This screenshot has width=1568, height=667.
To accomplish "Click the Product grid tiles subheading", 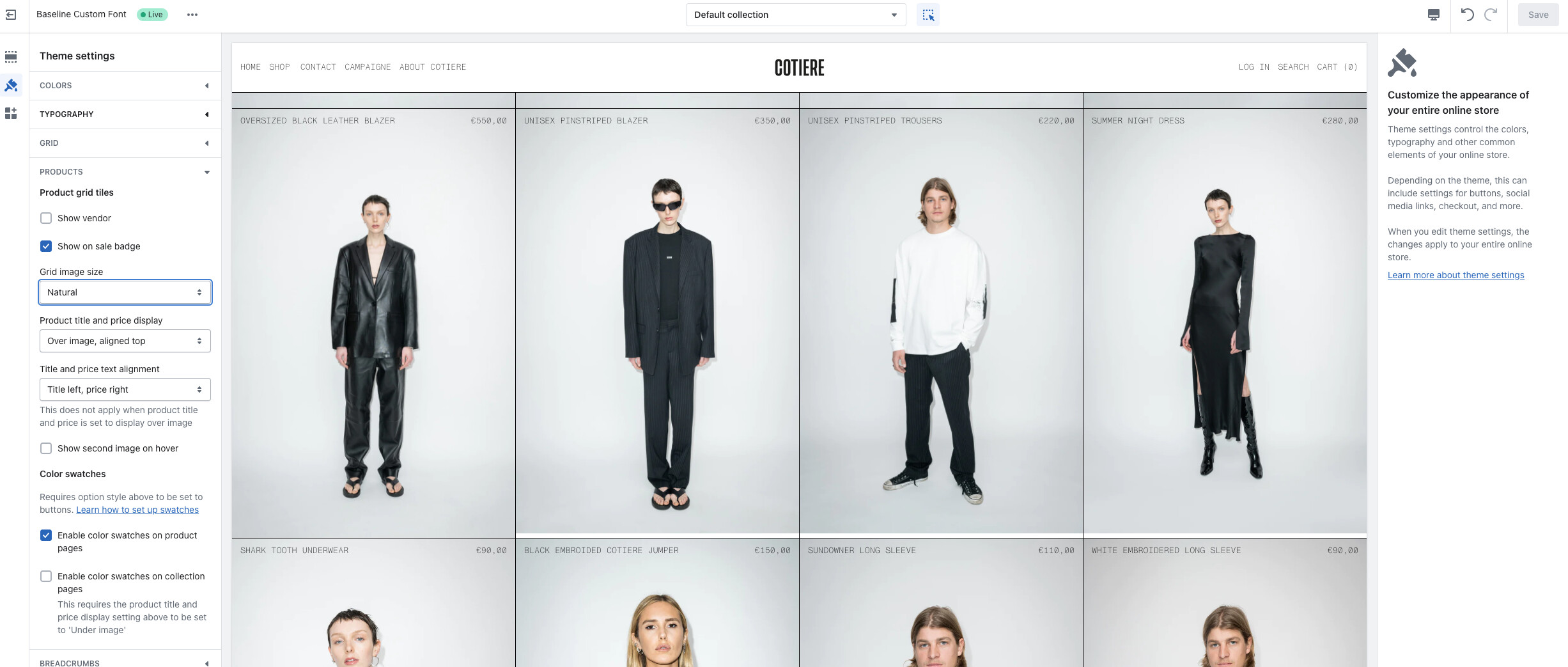I will (x=77, y=192).
